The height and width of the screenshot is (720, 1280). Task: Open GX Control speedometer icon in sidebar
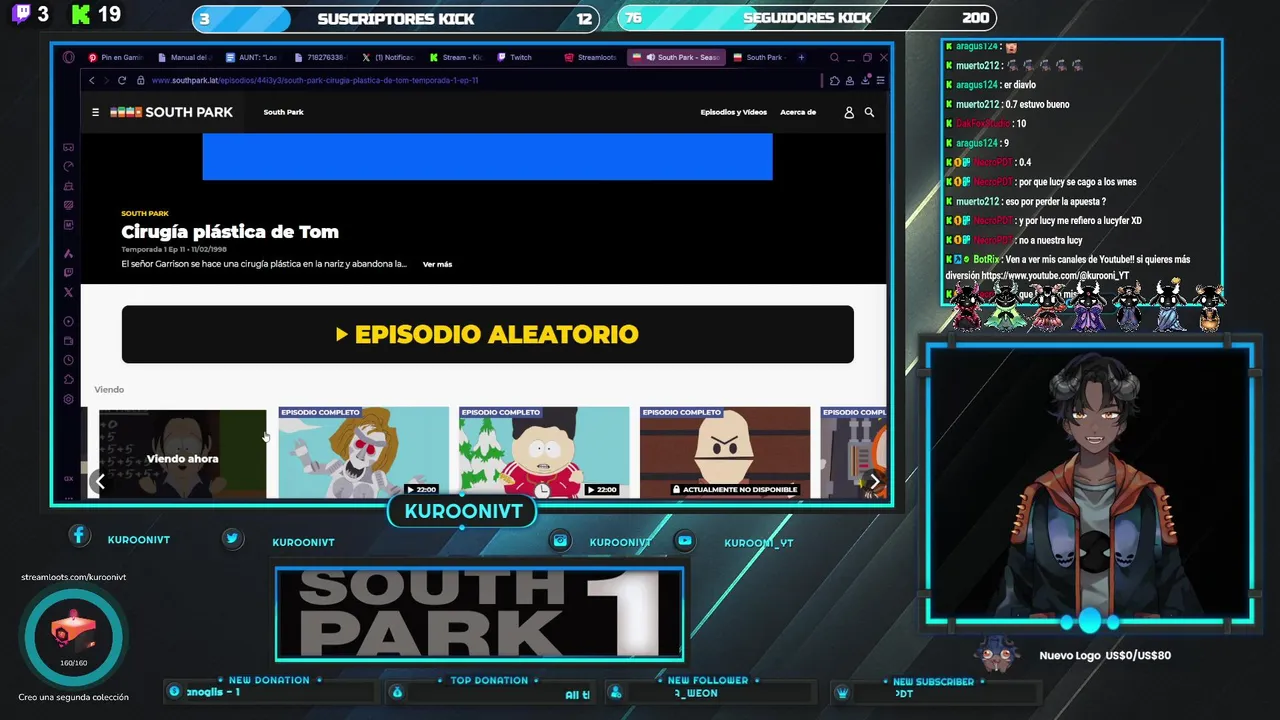pyautogui.click(x=68, y=166)
